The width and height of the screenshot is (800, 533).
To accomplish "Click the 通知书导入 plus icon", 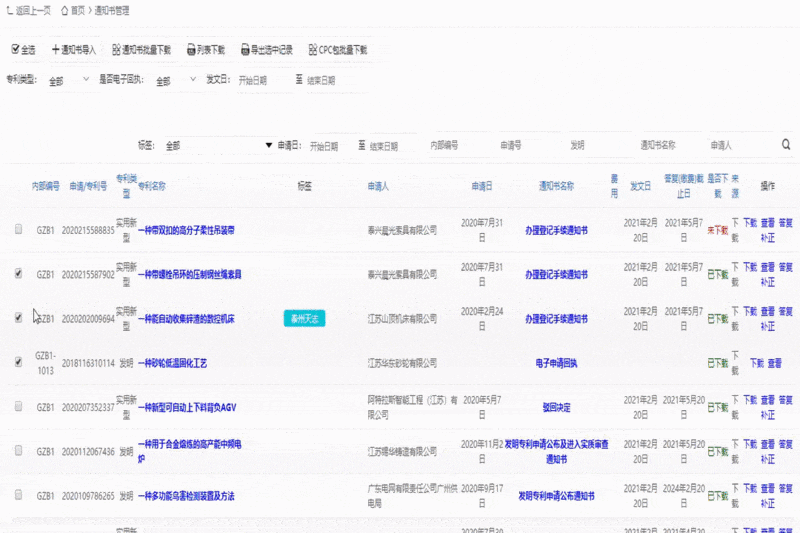I will [x=56, y=49].
